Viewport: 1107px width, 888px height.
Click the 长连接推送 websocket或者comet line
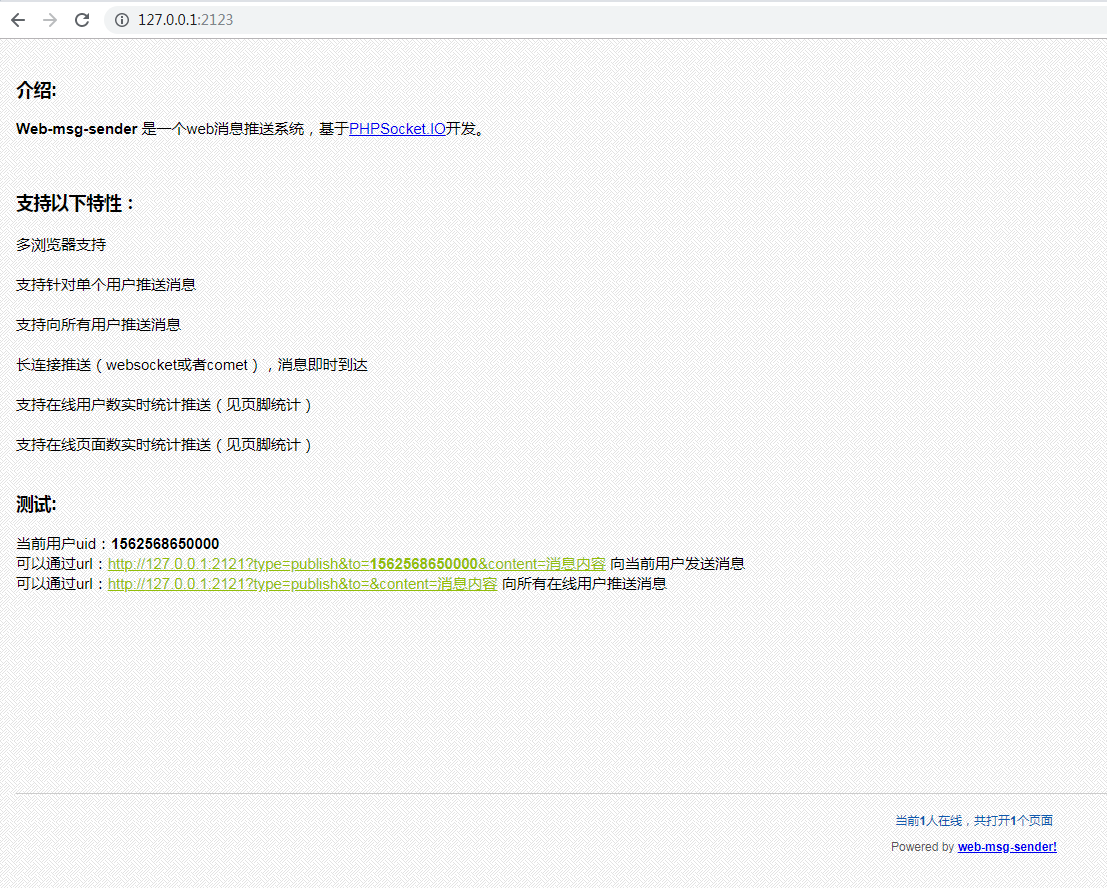[191, 364]
